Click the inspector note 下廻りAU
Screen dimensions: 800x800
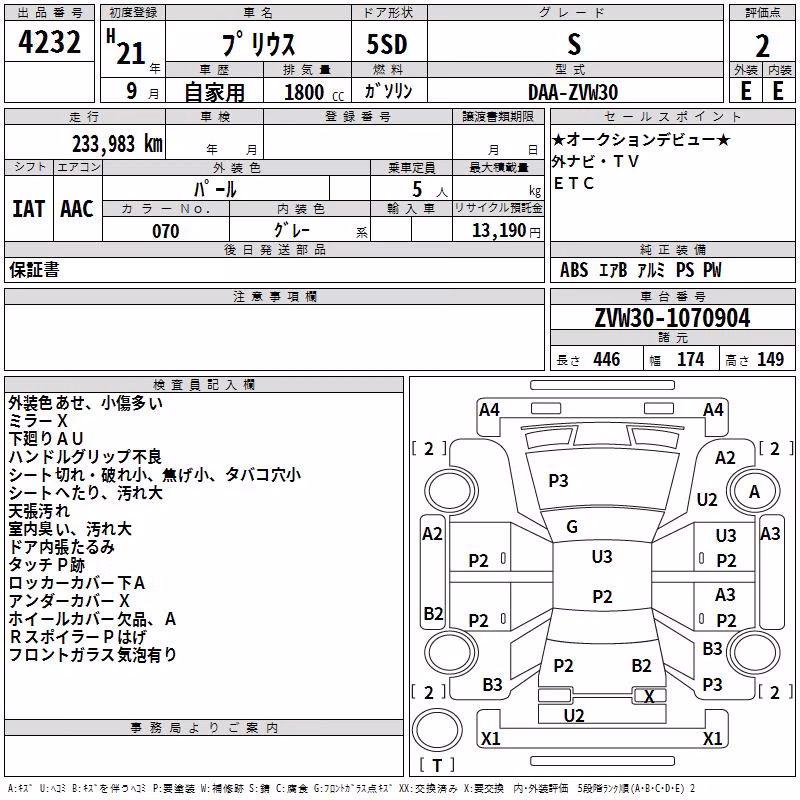[45, 439]
